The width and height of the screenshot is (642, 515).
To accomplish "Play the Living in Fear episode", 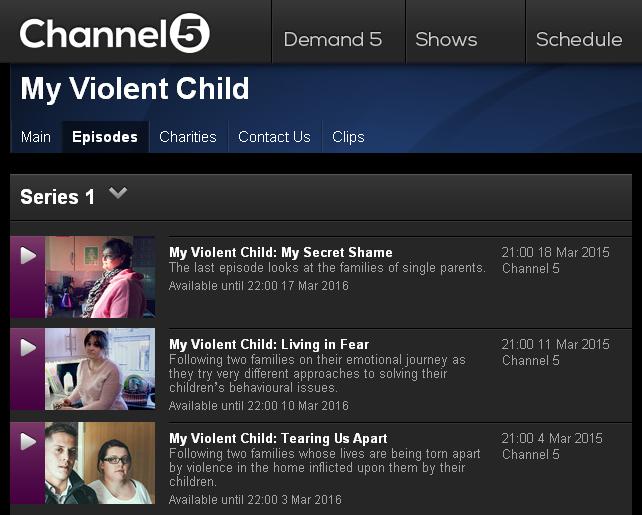I will [x=28, y=348].
